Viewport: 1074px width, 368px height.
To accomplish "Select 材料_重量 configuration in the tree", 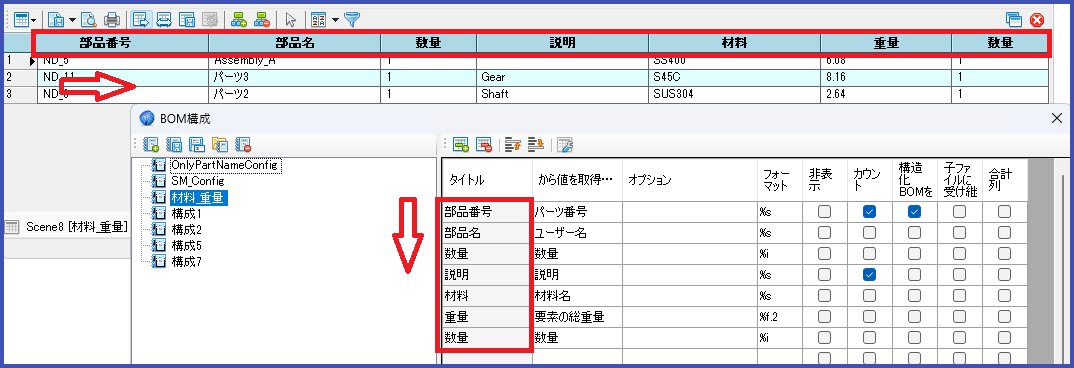I will coord(199,197).
